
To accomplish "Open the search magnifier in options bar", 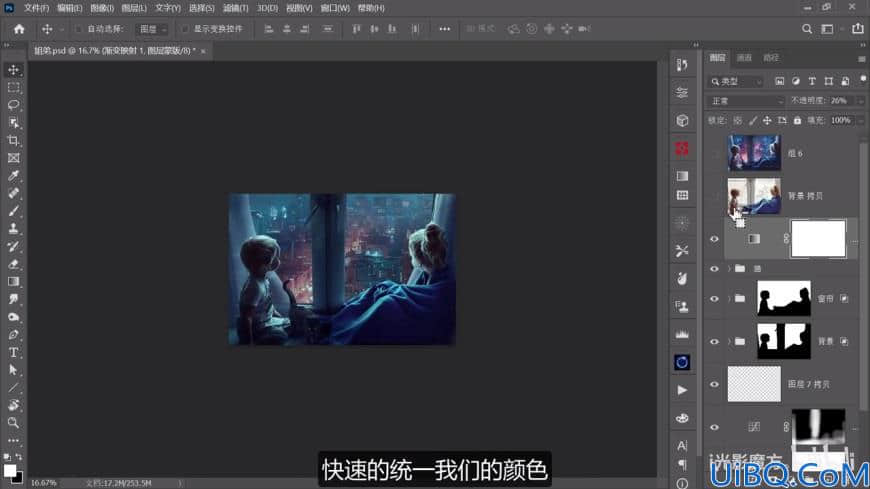I will pos(807,29).
